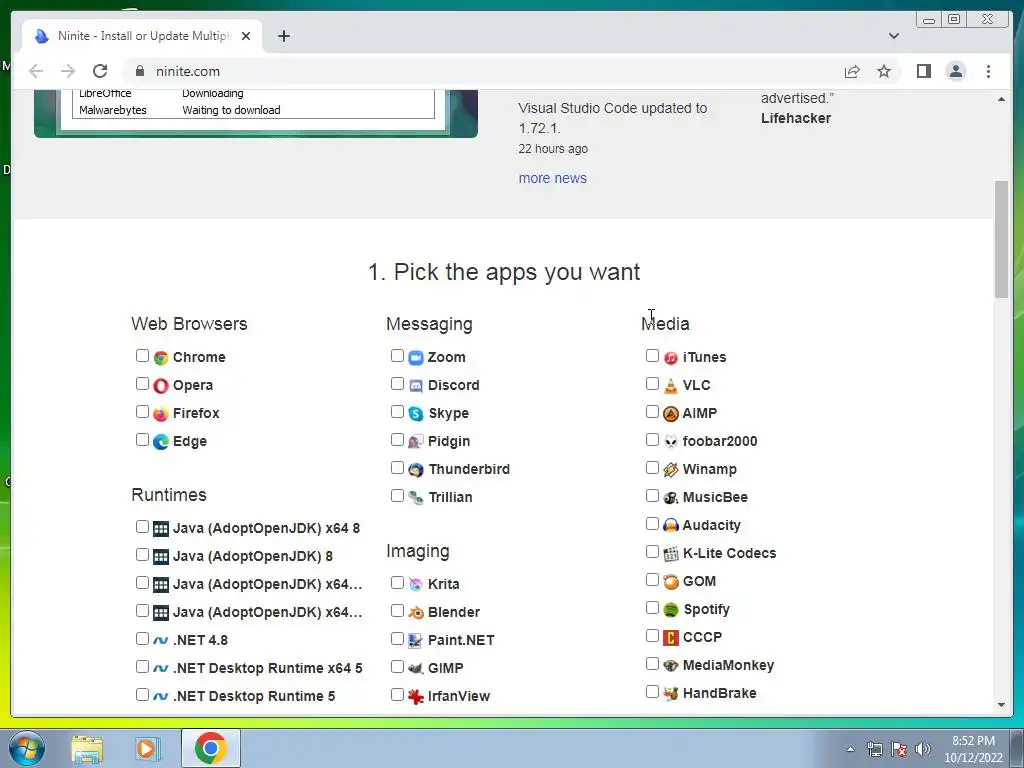The image size is (1024, 768).
Task: Open Windows Explorer from taskbar
Action: 86,749
